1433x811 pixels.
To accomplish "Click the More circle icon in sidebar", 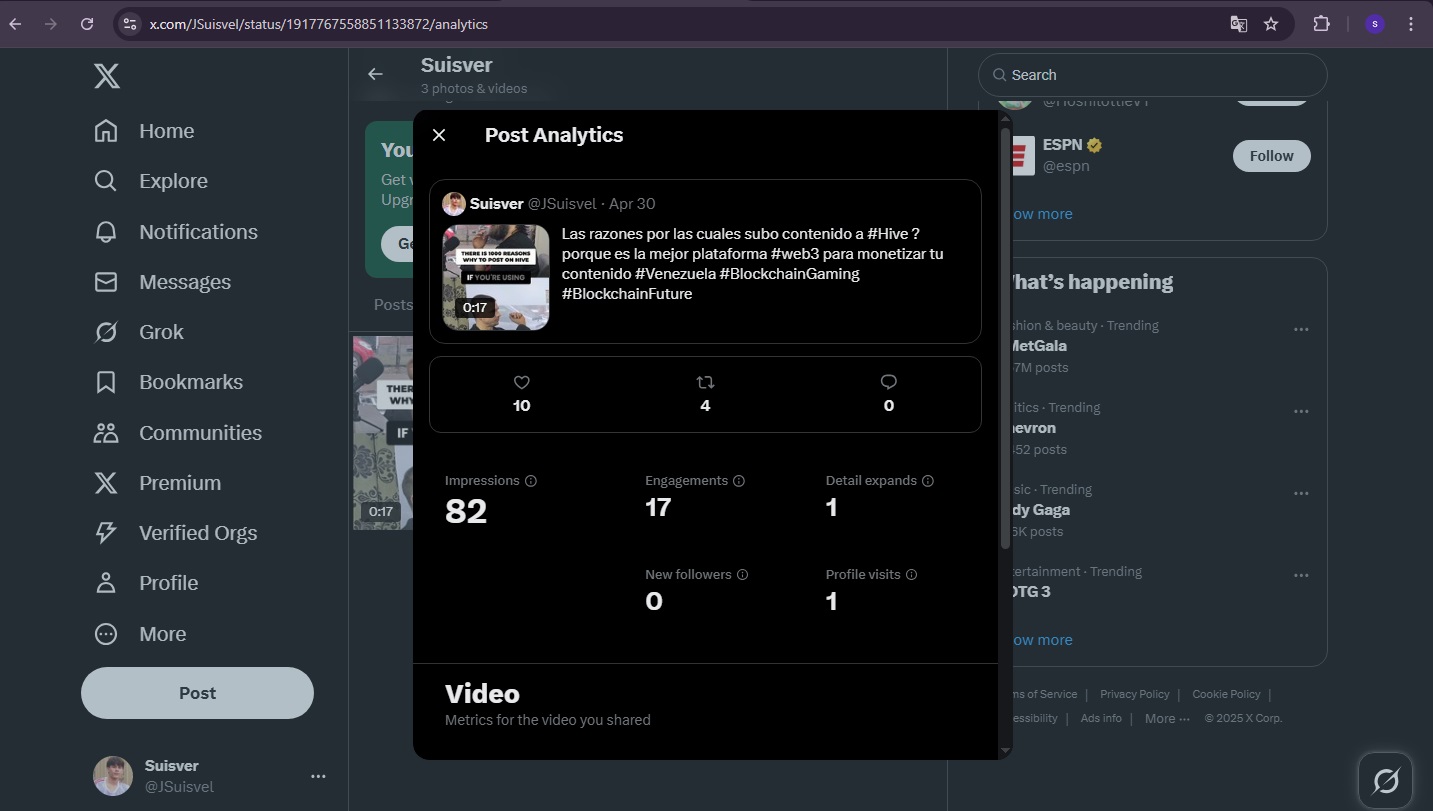I will pos(106,634).
